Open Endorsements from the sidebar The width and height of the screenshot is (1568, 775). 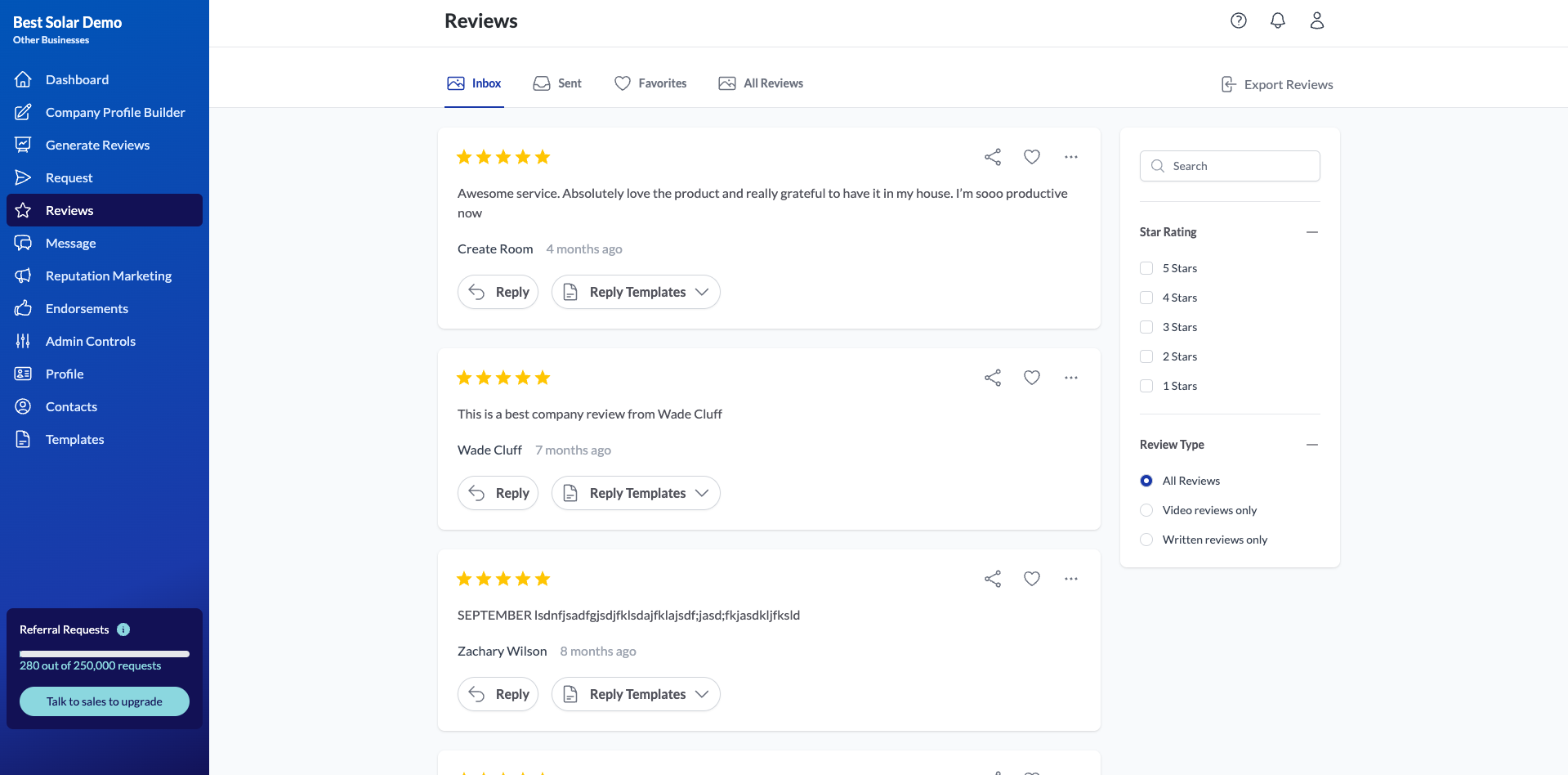(86, 308)
